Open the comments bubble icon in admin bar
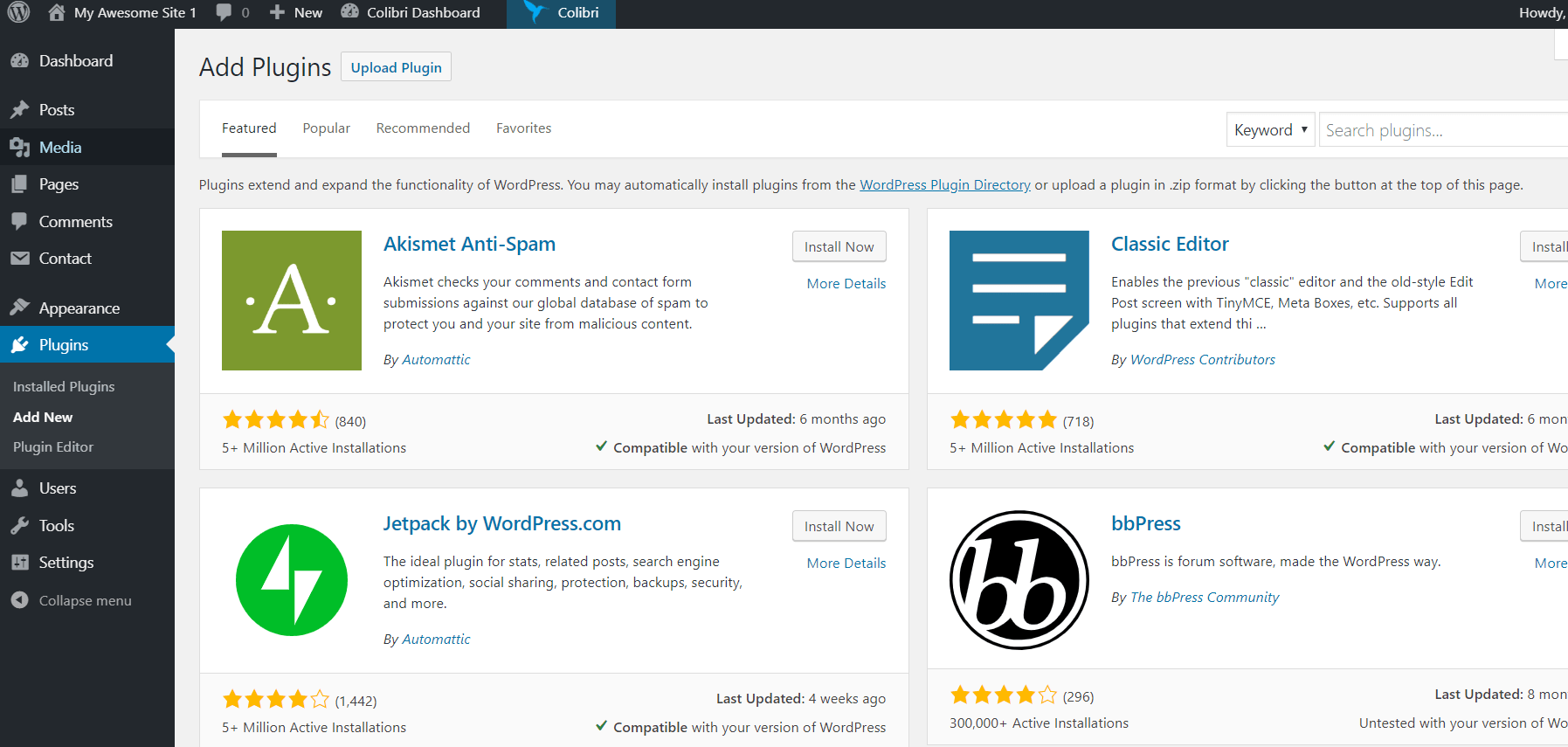This screenshot has height=747, width=1568. [x=224, y=13]
